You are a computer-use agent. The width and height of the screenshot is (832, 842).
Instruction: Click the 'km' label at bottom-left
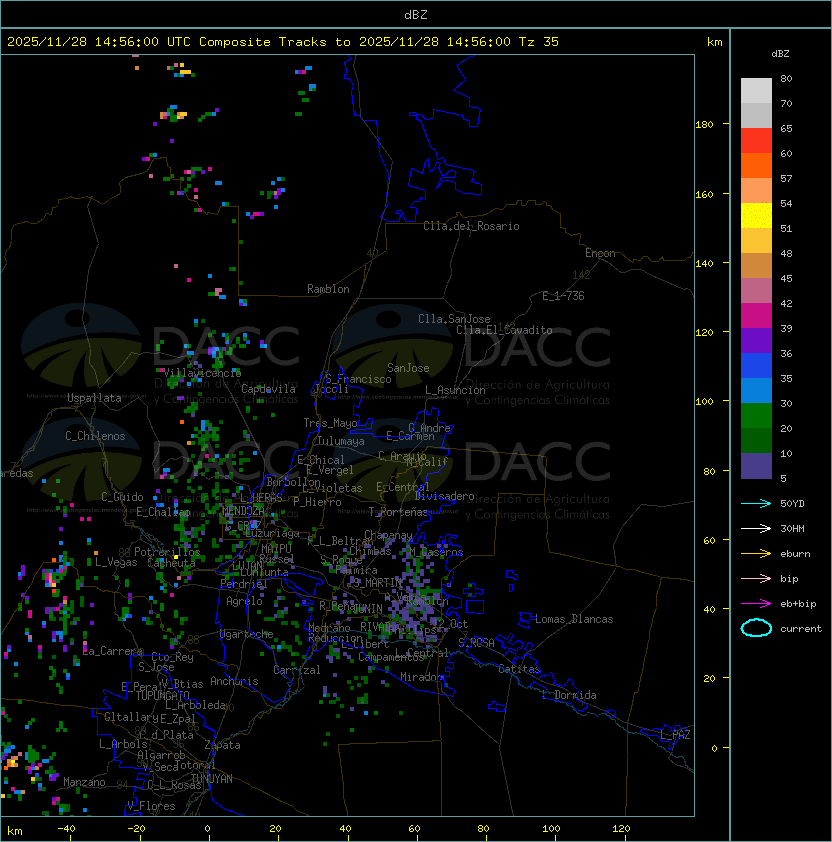point(15,831)
